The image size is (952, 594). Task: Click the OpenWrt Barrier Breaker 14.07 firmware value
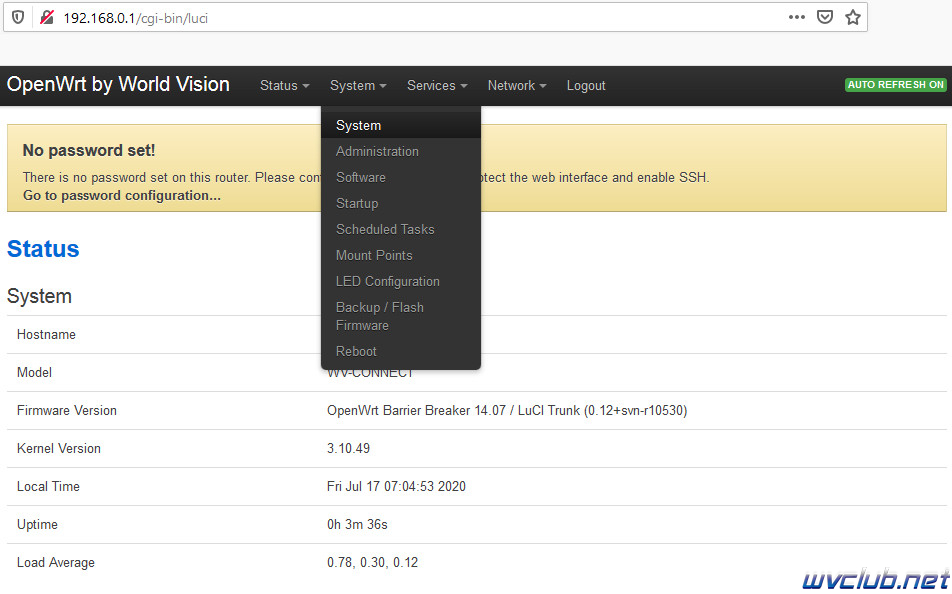point(507,411)
